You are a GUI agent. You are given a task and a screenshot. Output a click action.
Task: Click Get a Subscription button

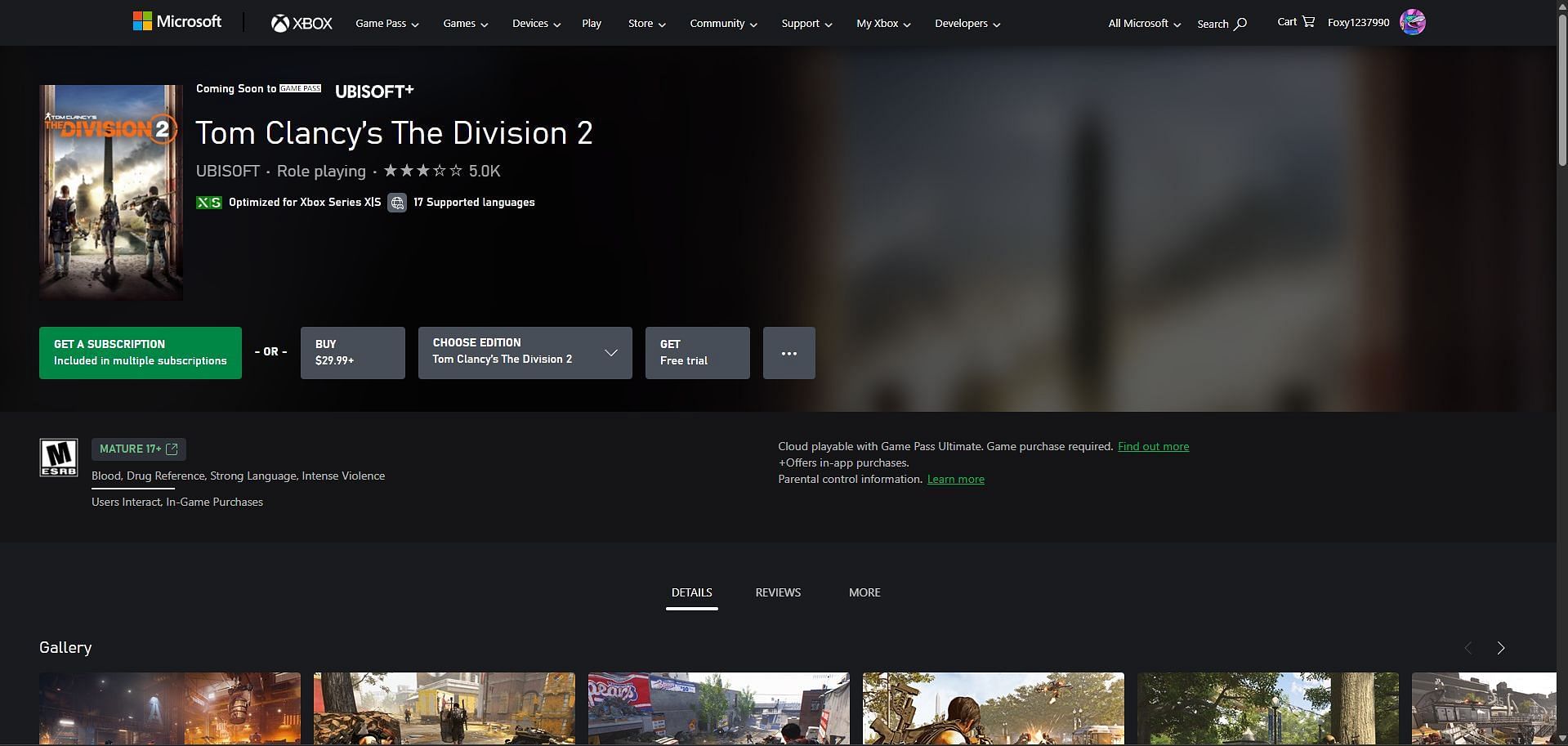pyautogui.click(x=141, y=353)
